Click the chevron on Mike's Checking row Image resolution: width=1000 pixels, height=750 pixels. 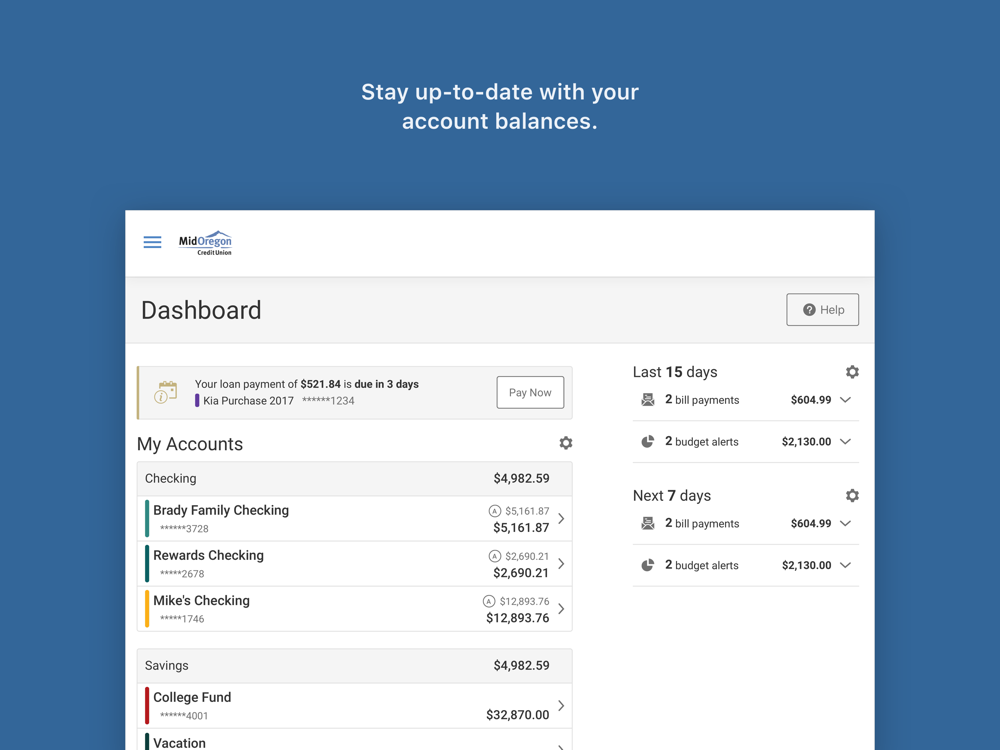[561, 609]
